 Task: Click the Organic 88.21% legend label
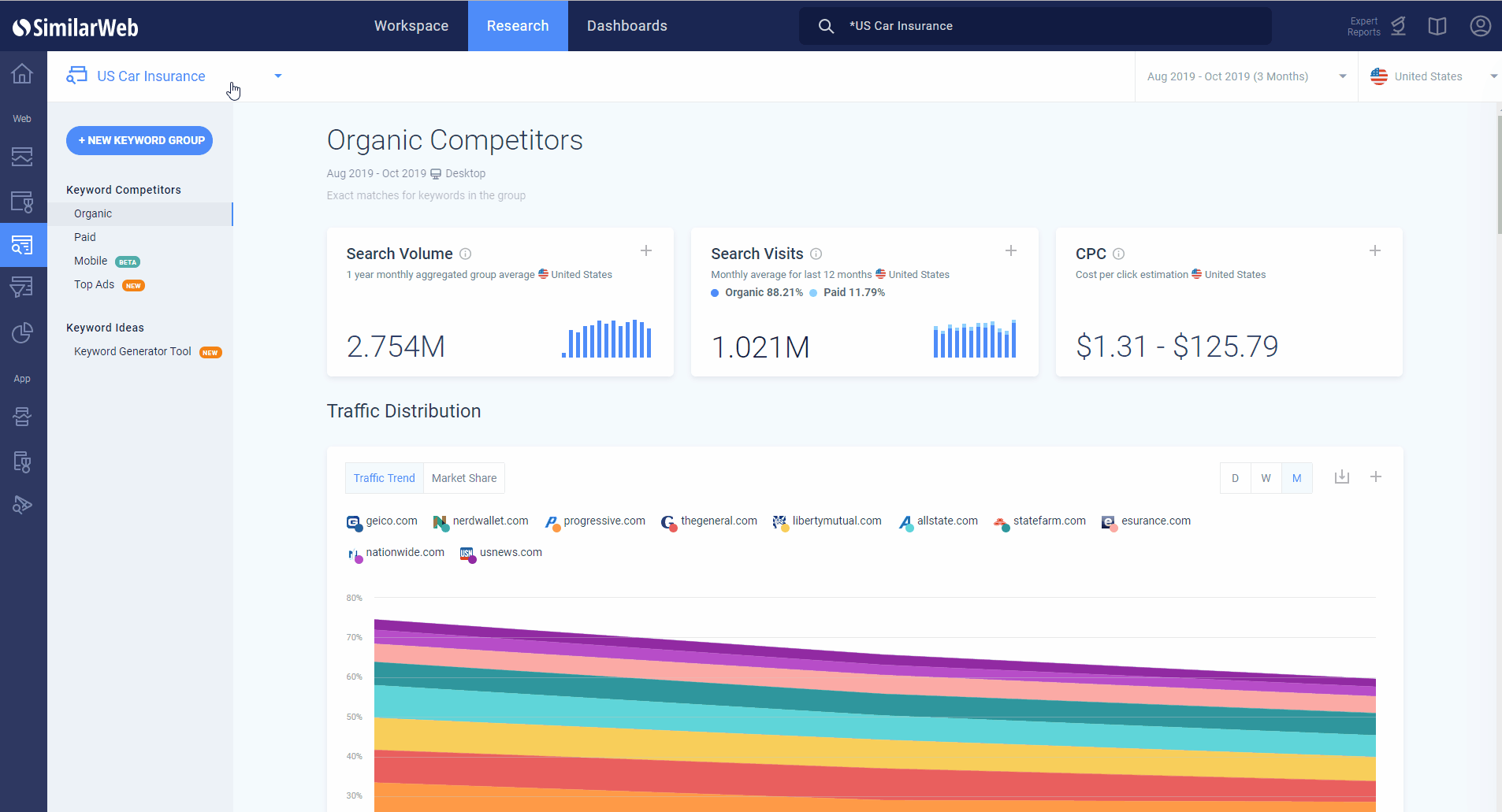(x=757, y=292)
